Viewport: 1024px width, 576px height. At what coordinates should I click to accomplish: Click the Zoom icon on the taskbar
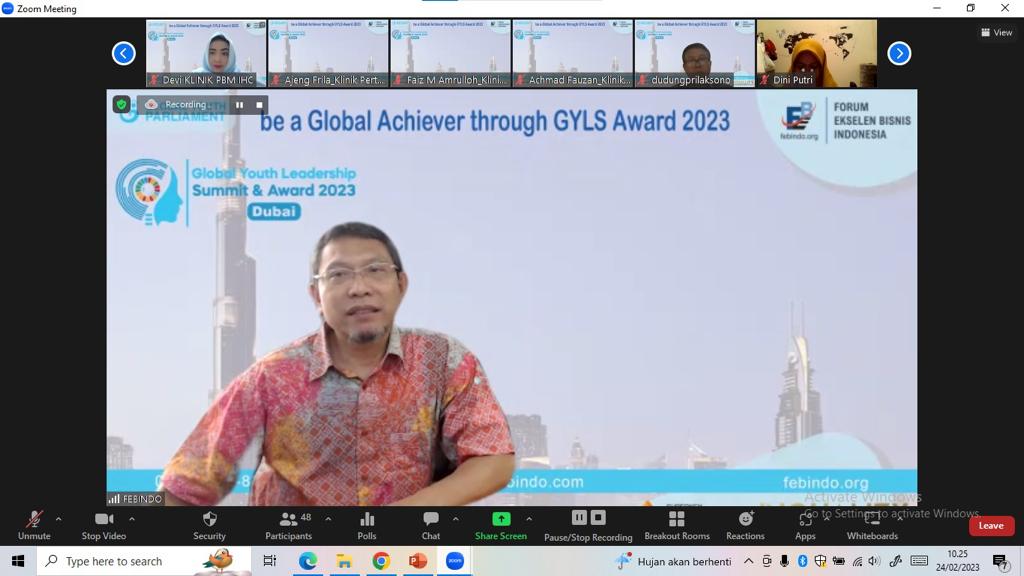(x=455, y=561)
